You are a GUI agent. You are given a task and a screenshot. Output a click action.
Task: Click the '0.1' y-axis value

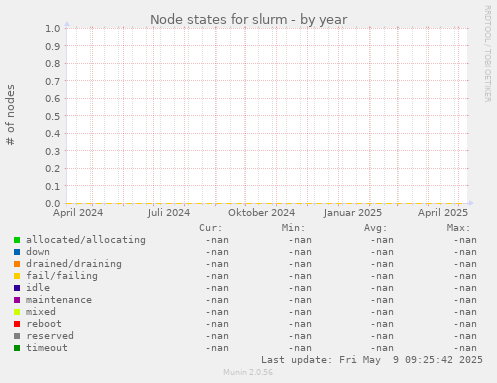pos(53,186)
